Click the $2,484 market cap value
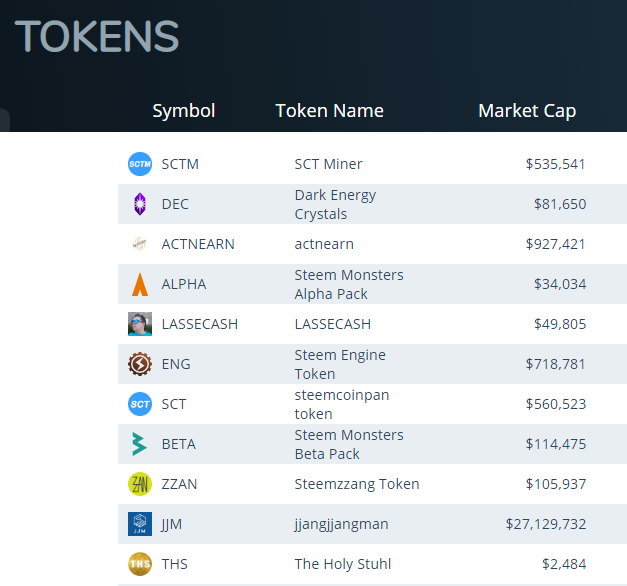 click(x=564, y=564)
